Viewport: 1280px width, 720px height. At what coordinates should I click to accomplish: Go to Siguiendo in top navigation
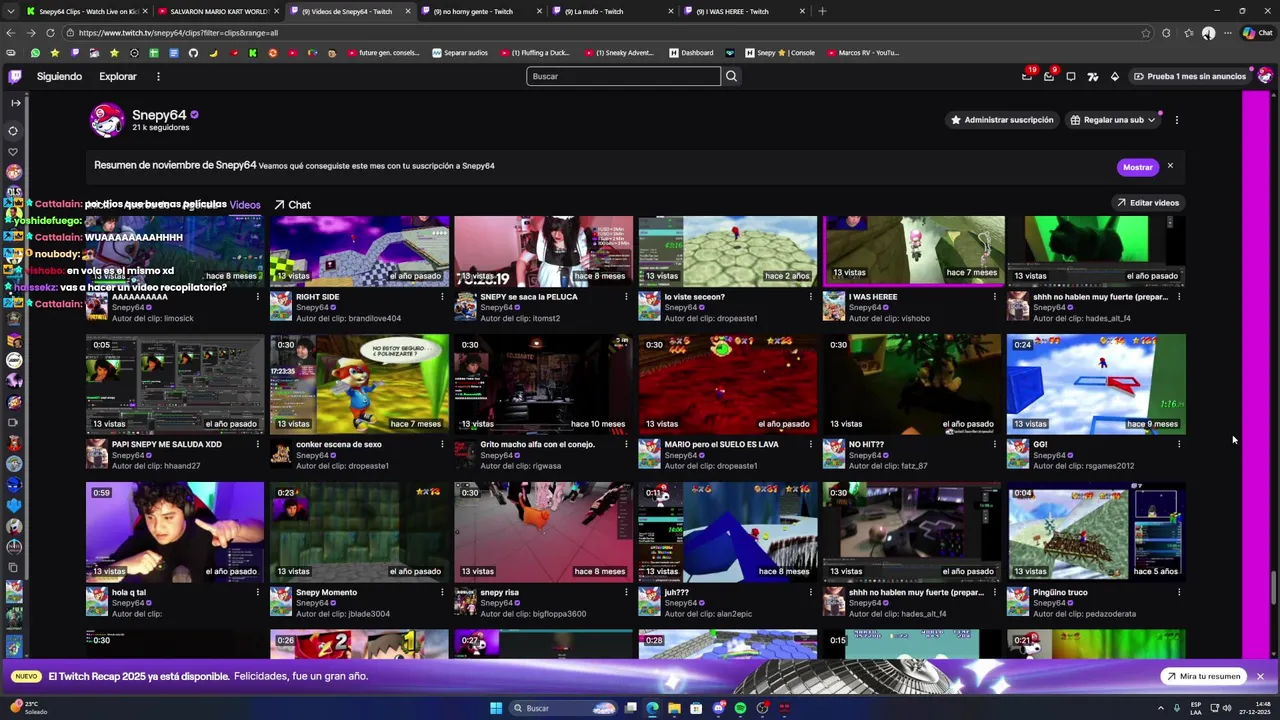[59, 76]
